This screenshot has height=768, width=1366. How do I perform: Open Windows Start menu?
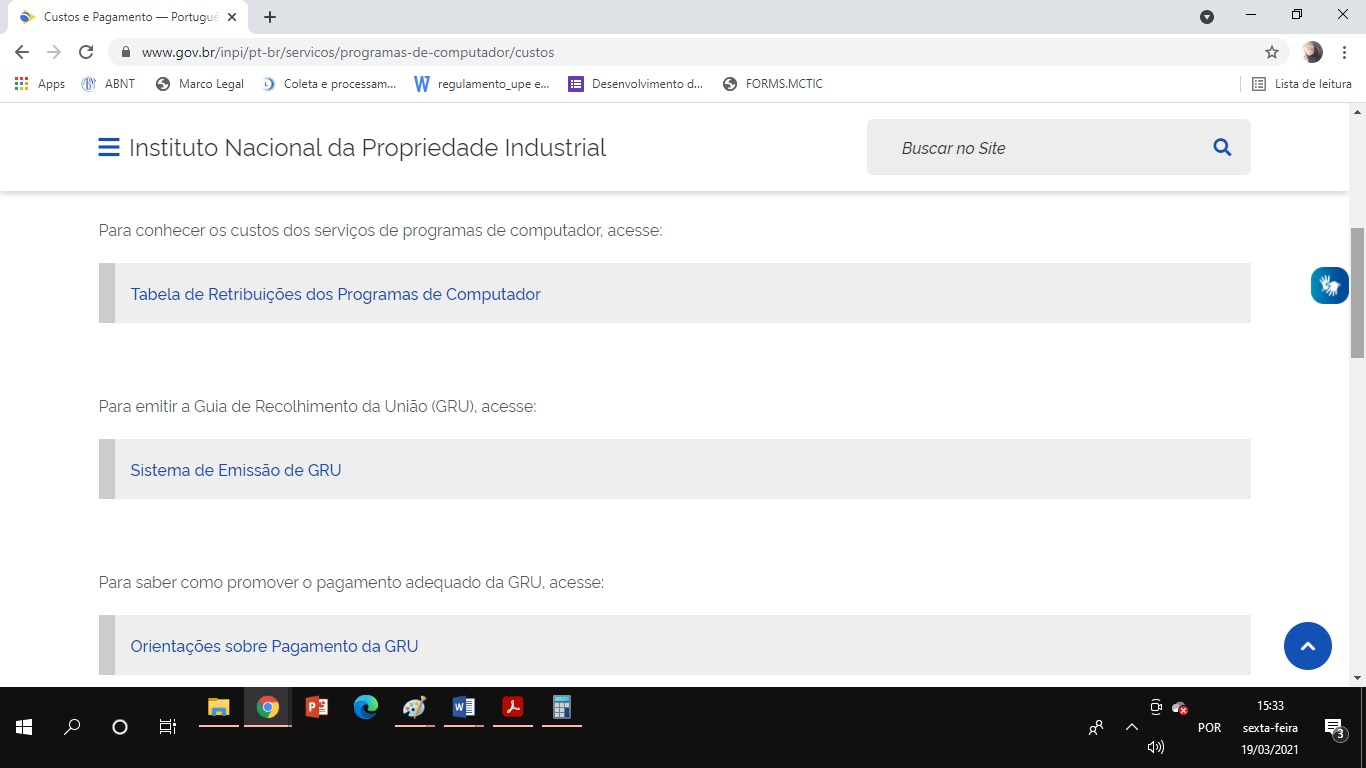(24, 727)
